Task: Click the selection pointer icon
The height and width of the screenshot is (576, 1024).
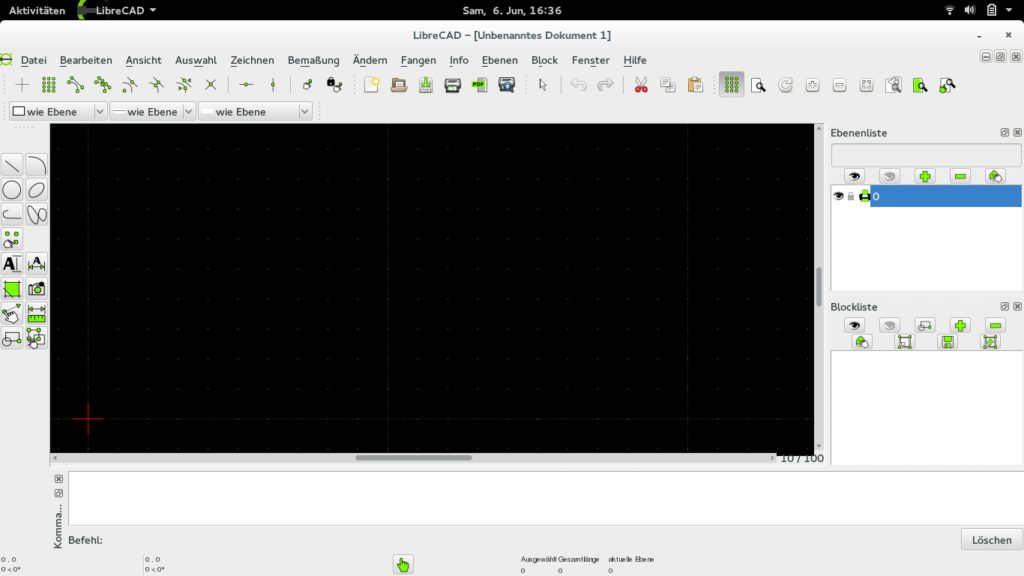Action: click(542, 85)
